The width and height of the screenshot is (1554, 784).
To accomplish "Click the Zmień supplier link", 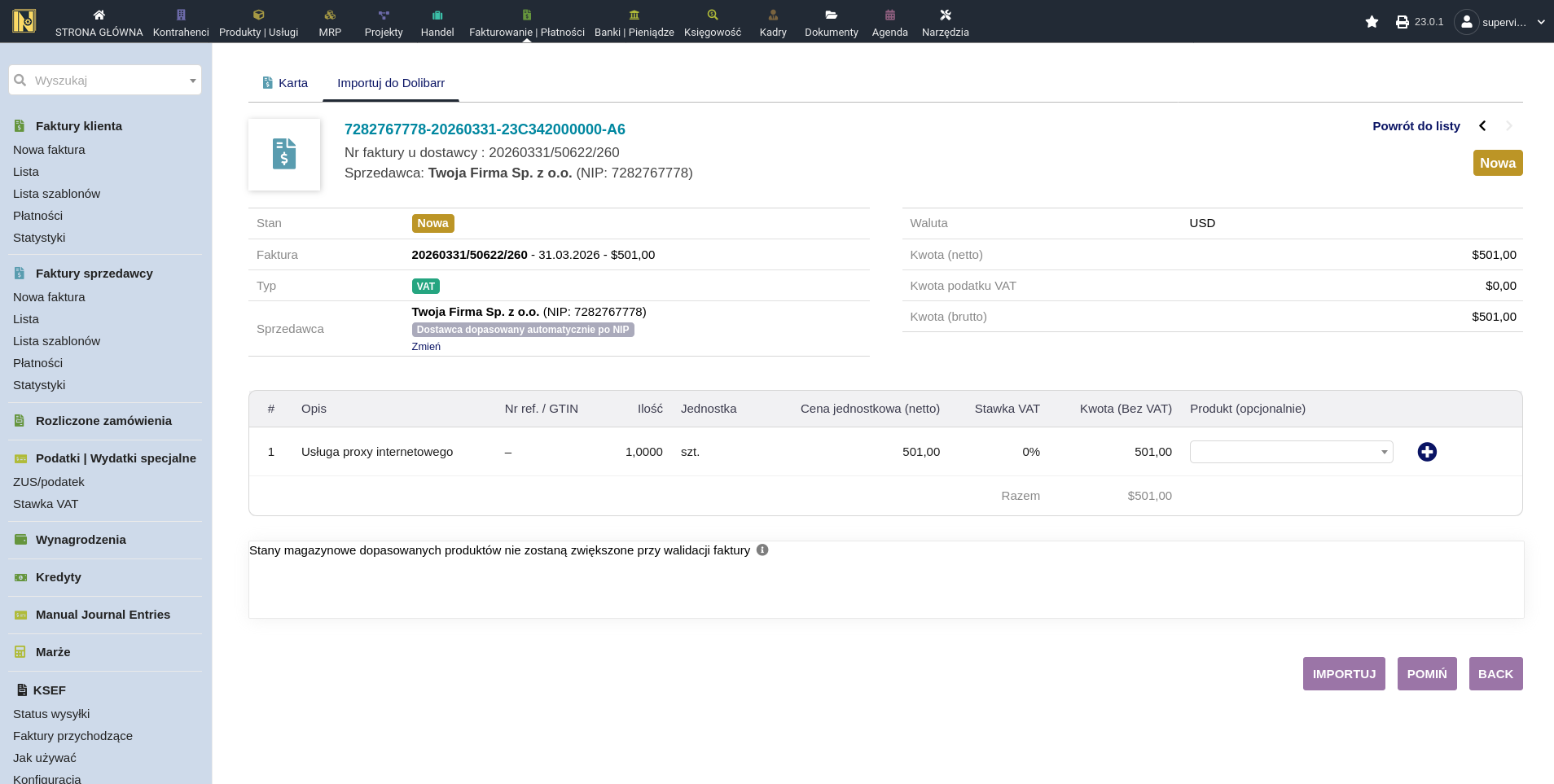I will coord(426,347).
